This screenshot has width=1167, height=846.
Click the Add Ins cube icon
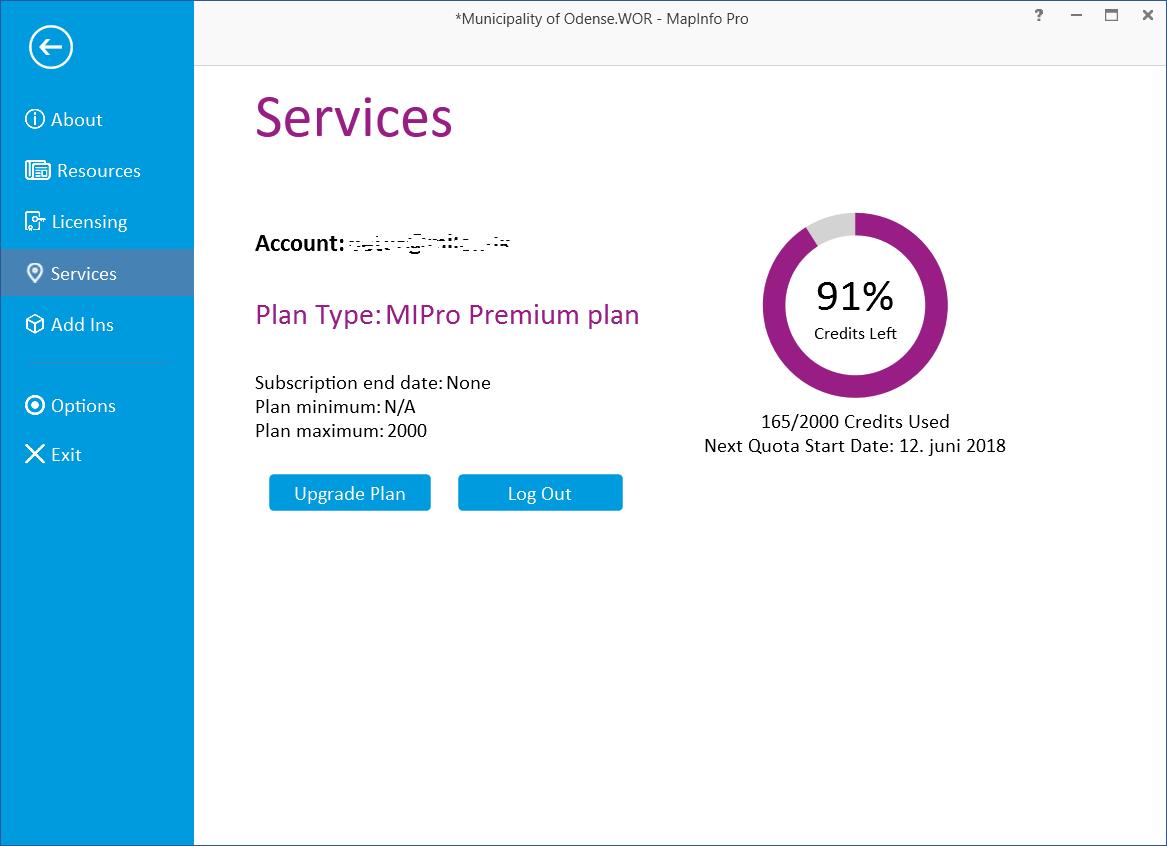pyautogui.click(x=35, y=324)
